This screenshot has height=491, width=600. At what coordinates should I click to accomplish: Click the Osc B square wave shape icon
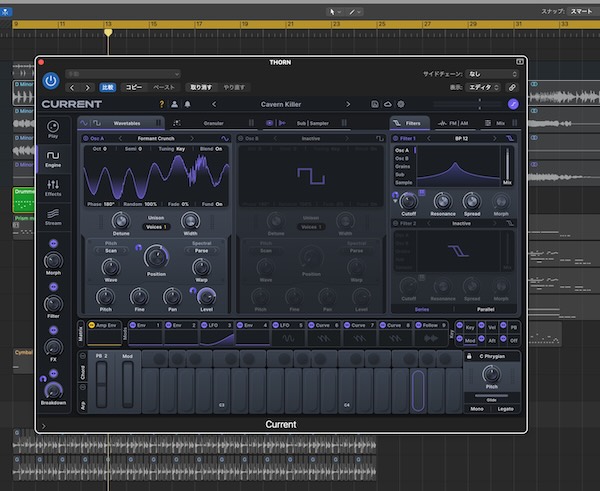tap(380, 139)
